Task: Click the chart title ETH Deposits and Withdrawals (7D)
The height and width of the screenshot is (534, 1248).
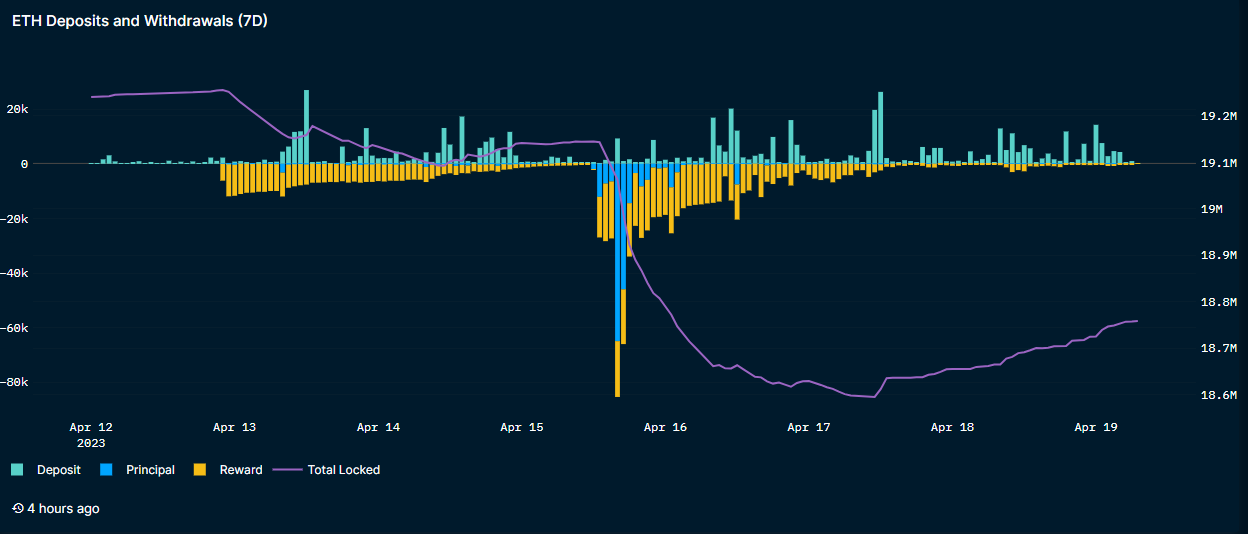Action: pos(139,20)
